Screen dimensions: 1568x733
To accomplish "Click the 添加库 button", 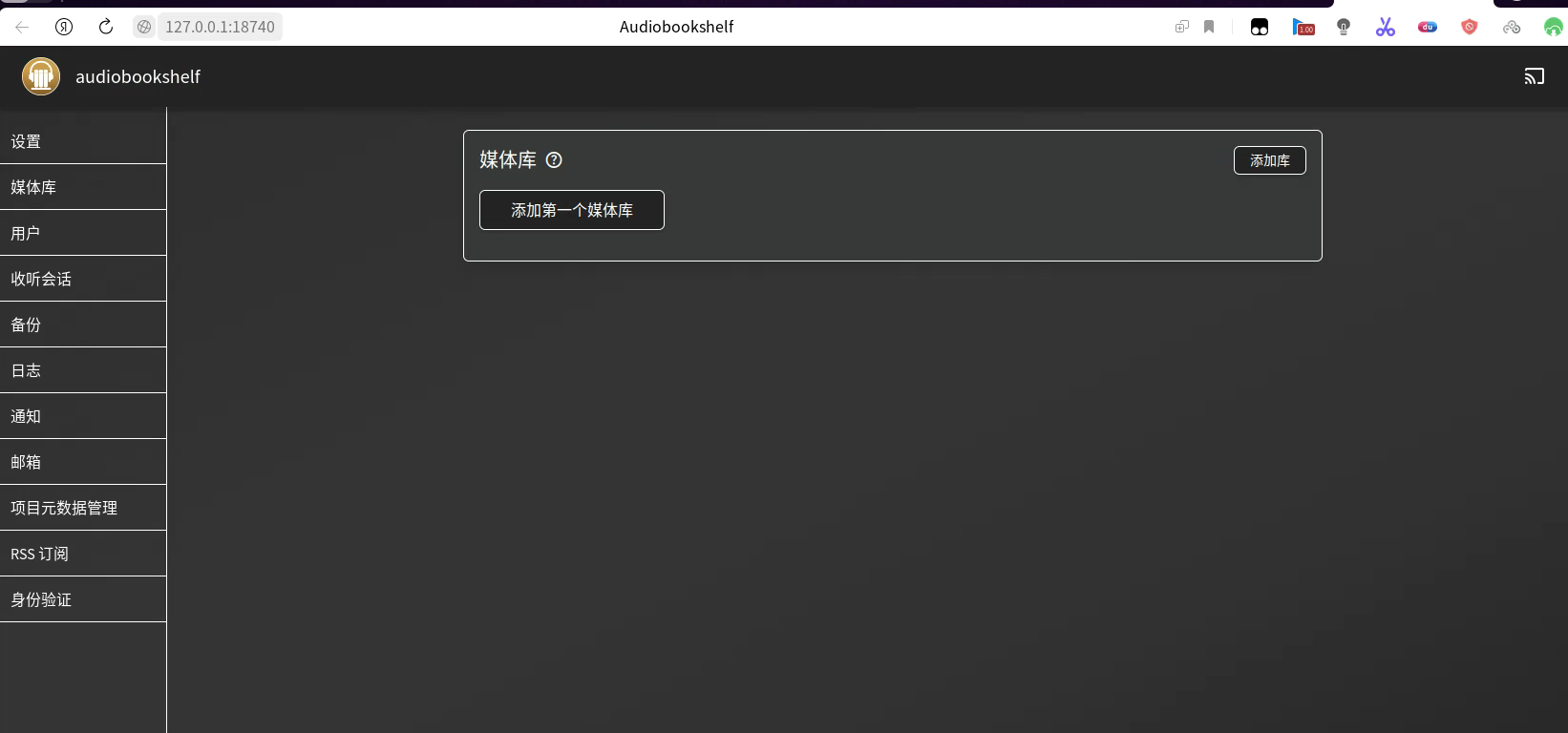I will (x=1269, y=160).
